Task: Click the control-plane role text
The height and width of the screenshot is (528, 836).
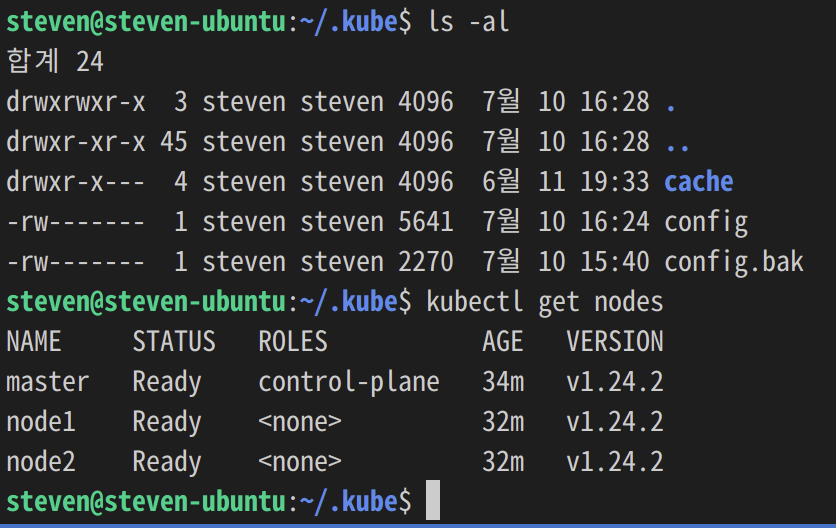Action: (349, 382)
